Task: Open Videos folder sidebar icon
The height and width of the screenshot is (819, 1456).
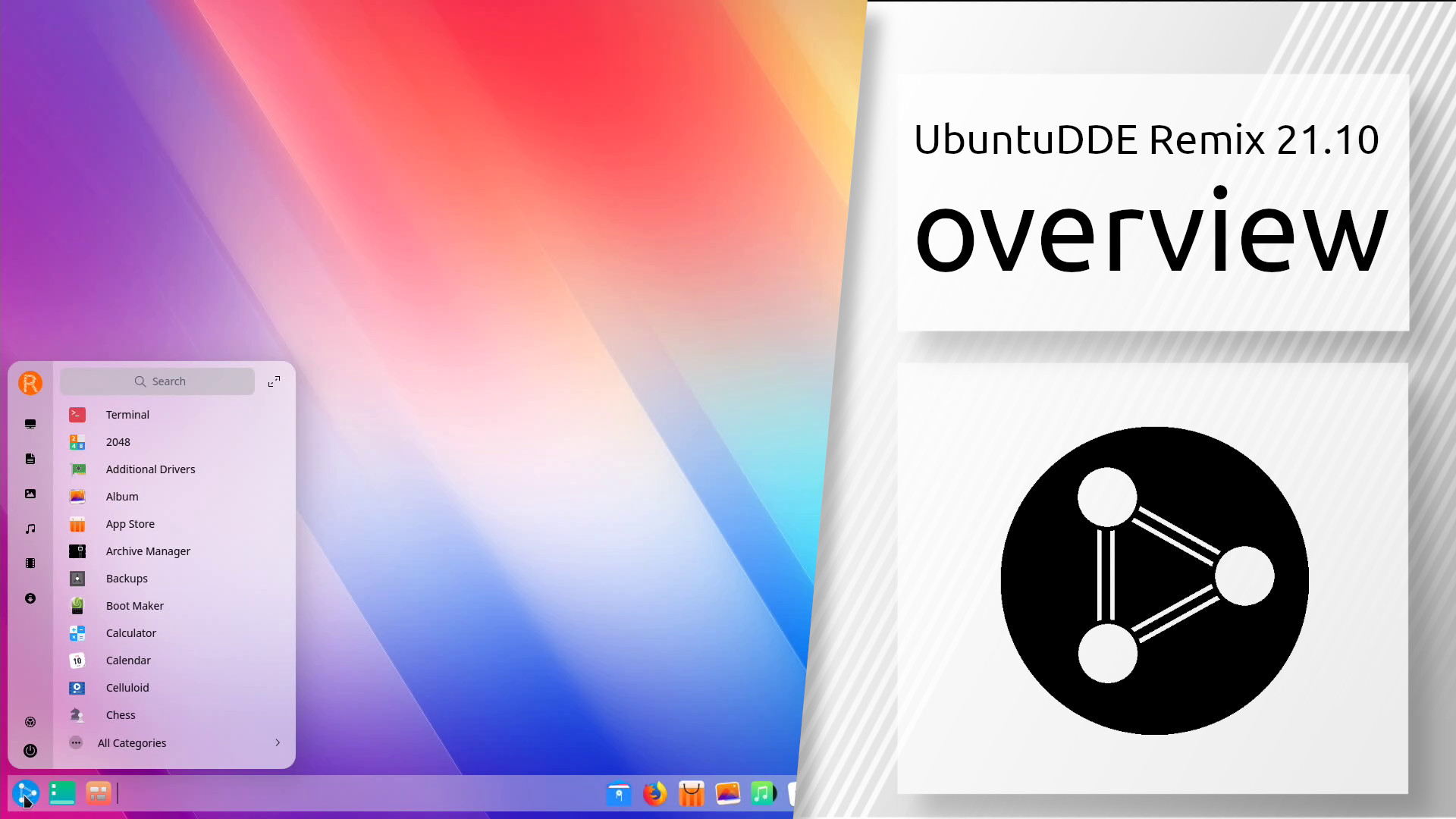Action: [30, 563]
